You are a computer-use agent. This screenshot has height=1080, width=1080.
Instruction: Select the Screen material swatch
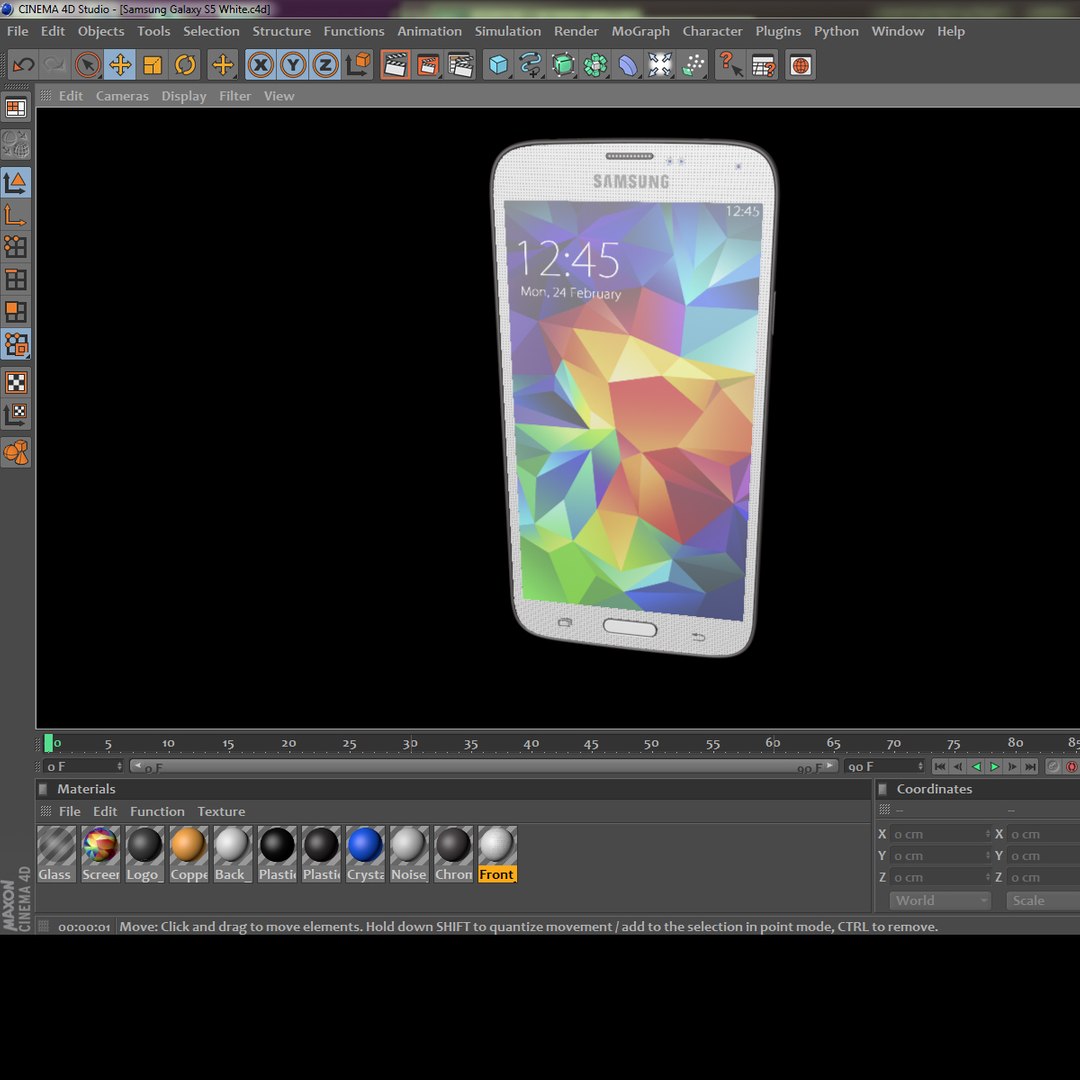point(101,854)
